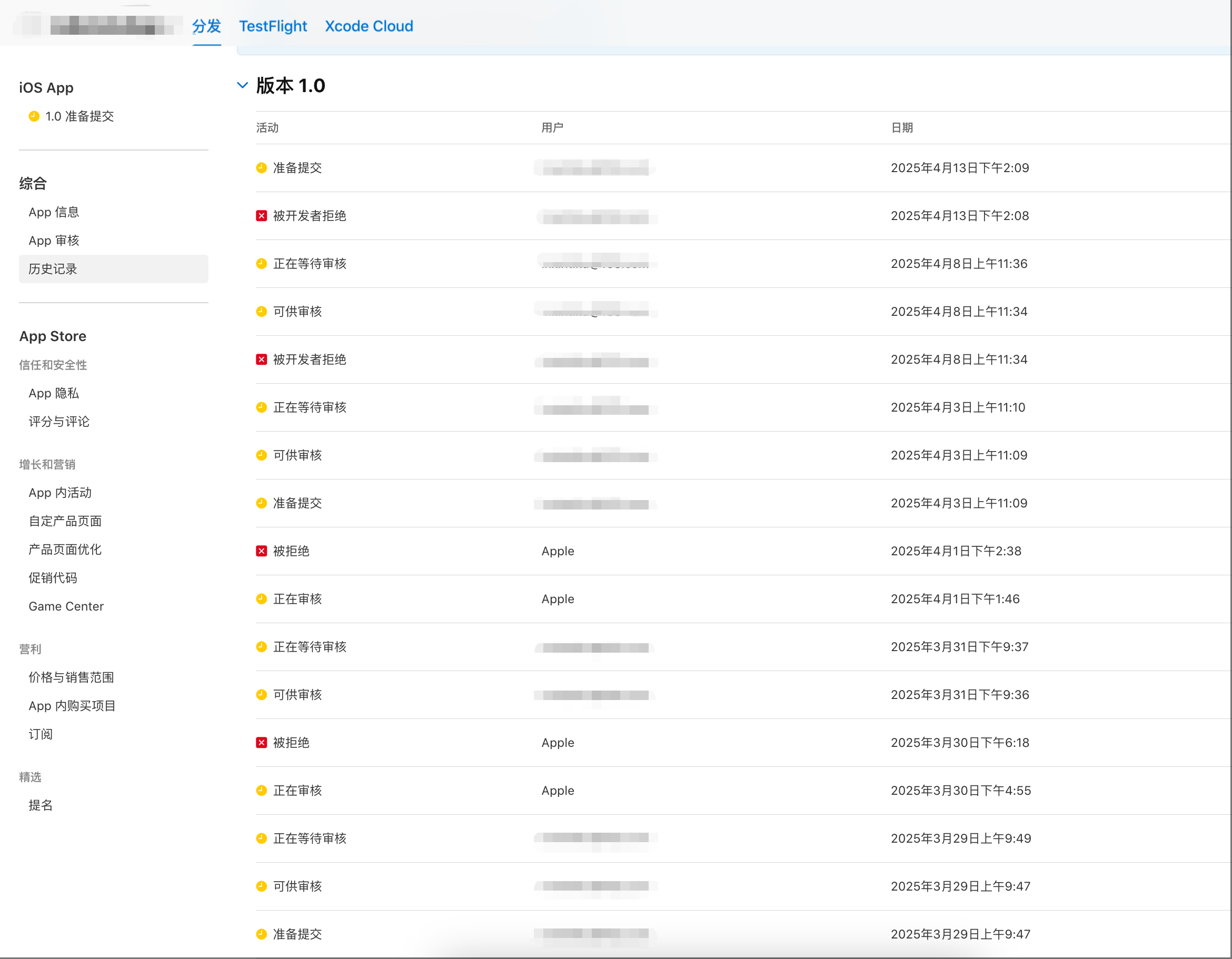Collapse the 版本 1.0 section chevron
The height and width of the screenshot is (959, 1232).
click(x=242, y=86)
